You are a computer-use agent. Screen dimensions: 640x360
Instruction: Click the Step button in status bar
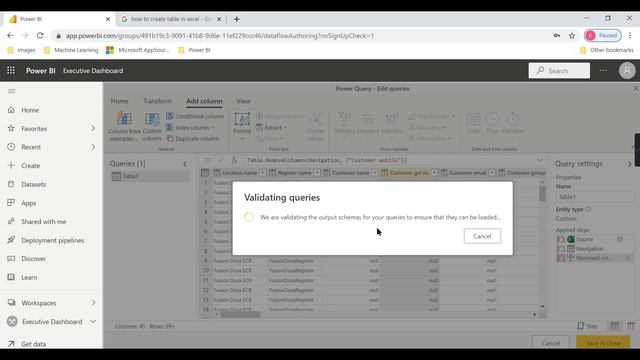588,326
